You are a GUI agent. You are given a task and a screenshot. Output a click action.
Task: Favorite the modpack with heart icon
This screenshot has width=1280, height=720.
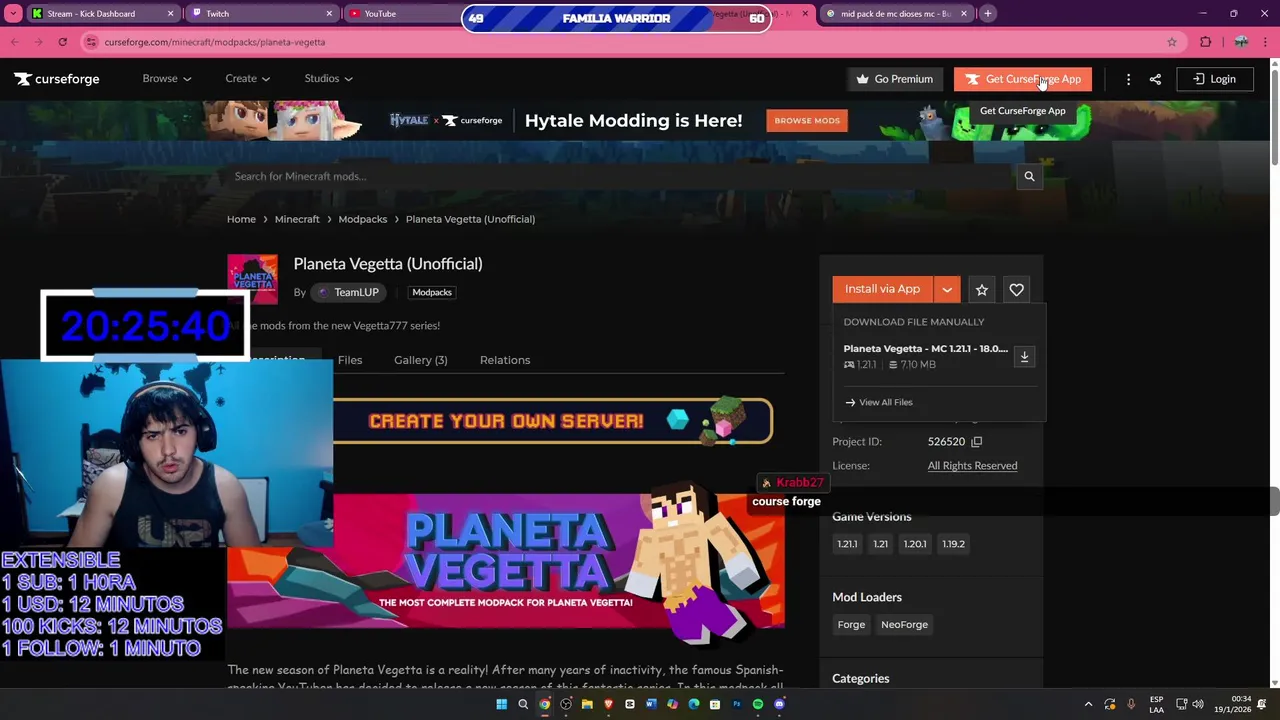pyautogui.click(x=1016, y=289)
